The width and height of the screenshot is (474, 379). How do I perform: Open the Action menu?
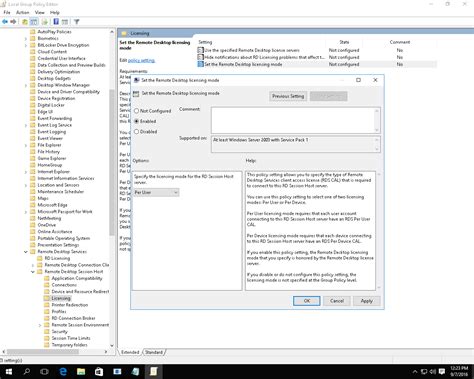[23, 12]
